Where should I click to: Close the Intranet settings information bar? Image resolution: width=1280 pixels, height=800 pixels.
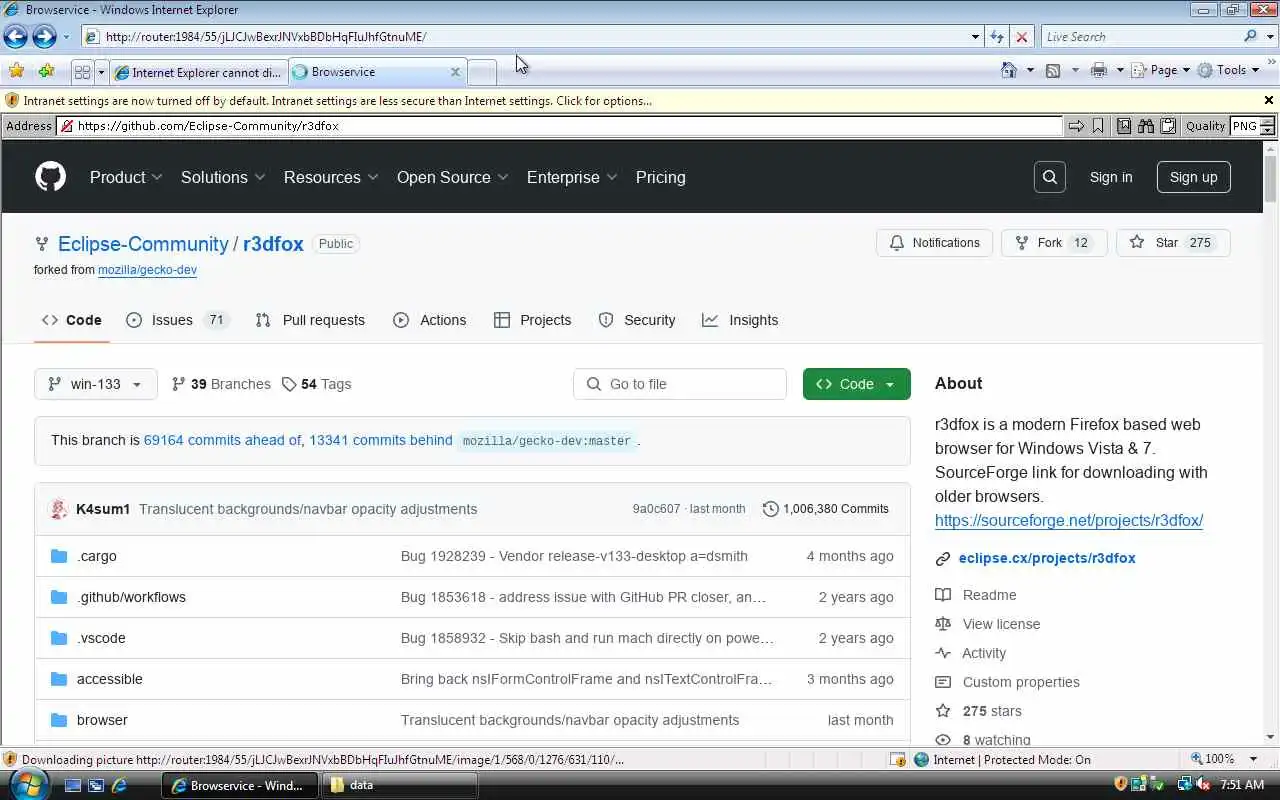(1269, 100)
